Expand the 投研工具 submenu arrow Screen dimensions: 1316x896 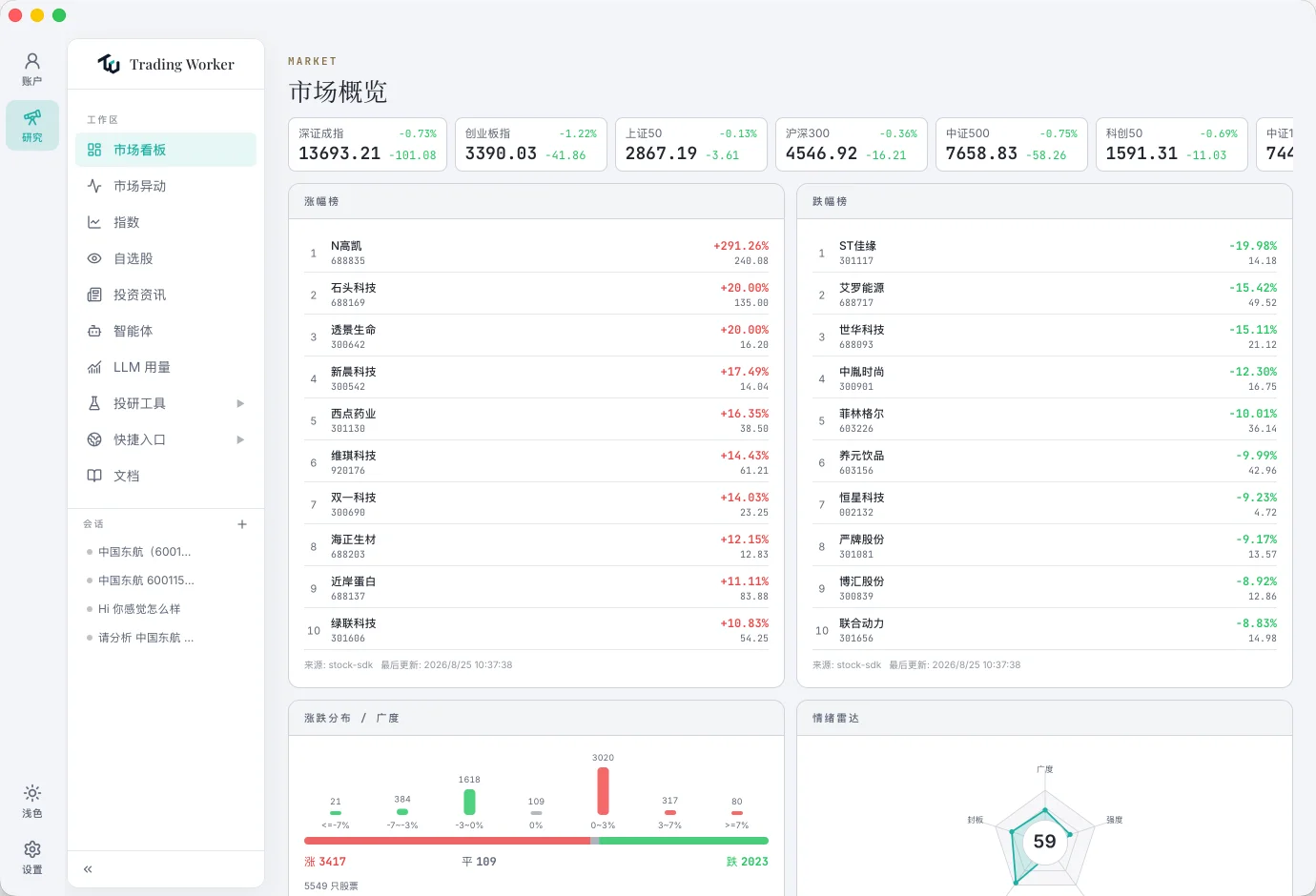(240, 403)
